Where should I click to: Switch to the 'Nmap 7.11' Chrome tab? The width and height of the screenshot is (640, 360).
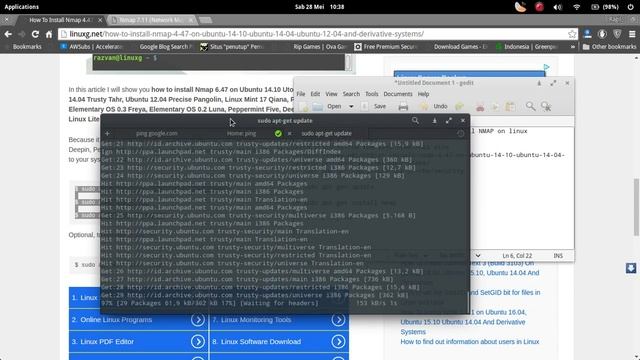point(152,20)
